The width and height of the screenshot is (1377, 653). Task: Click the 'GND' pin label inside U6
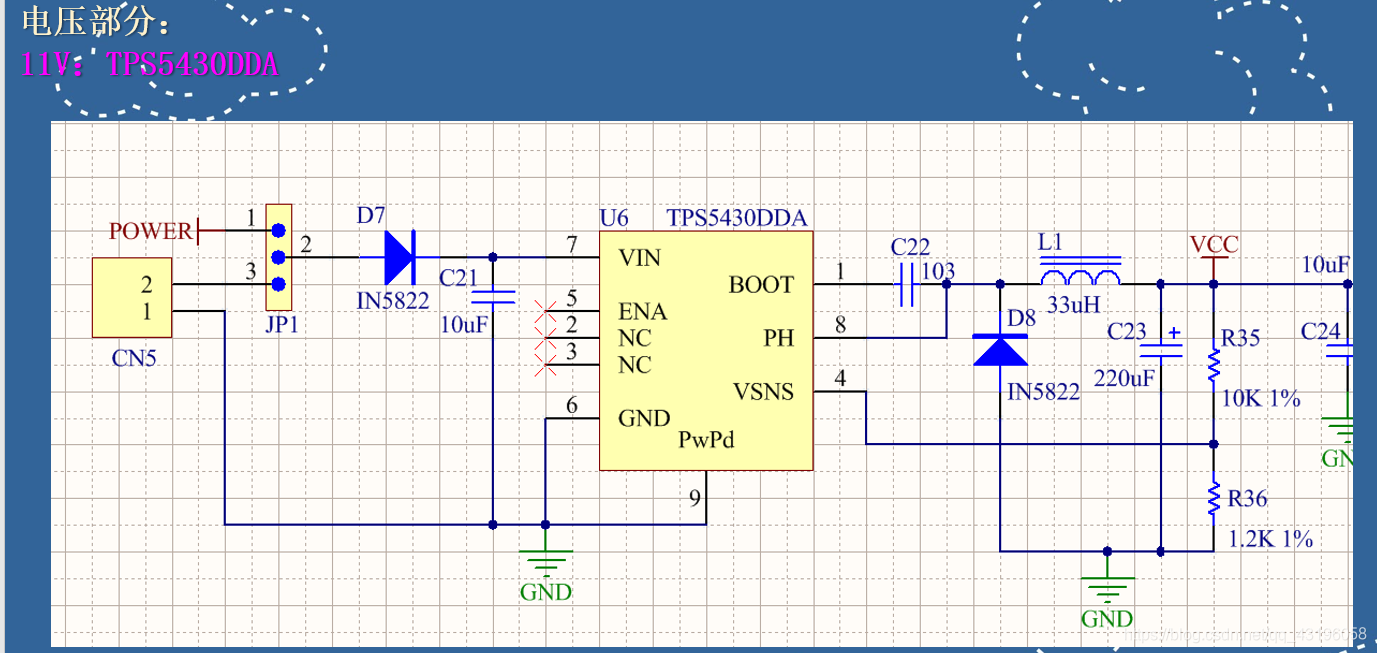click(644, 418)
